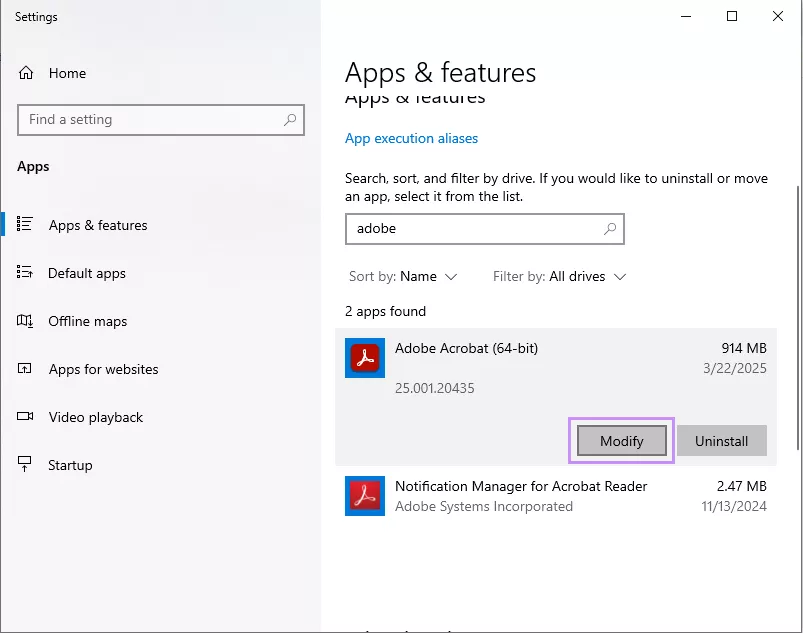The image size is (803, 633).
Task: Click the Apps for websites icon
Action: (x=26, y=369)
